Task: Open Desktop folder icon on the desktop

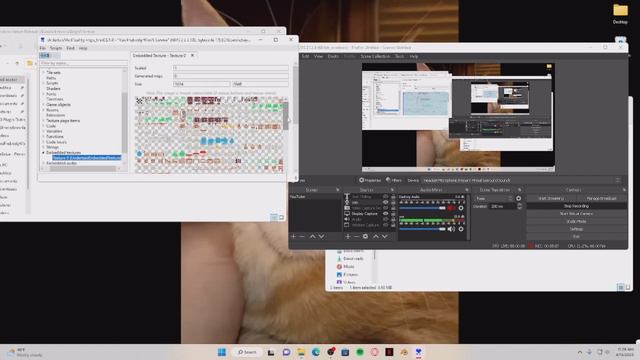Action: [620, 13]
